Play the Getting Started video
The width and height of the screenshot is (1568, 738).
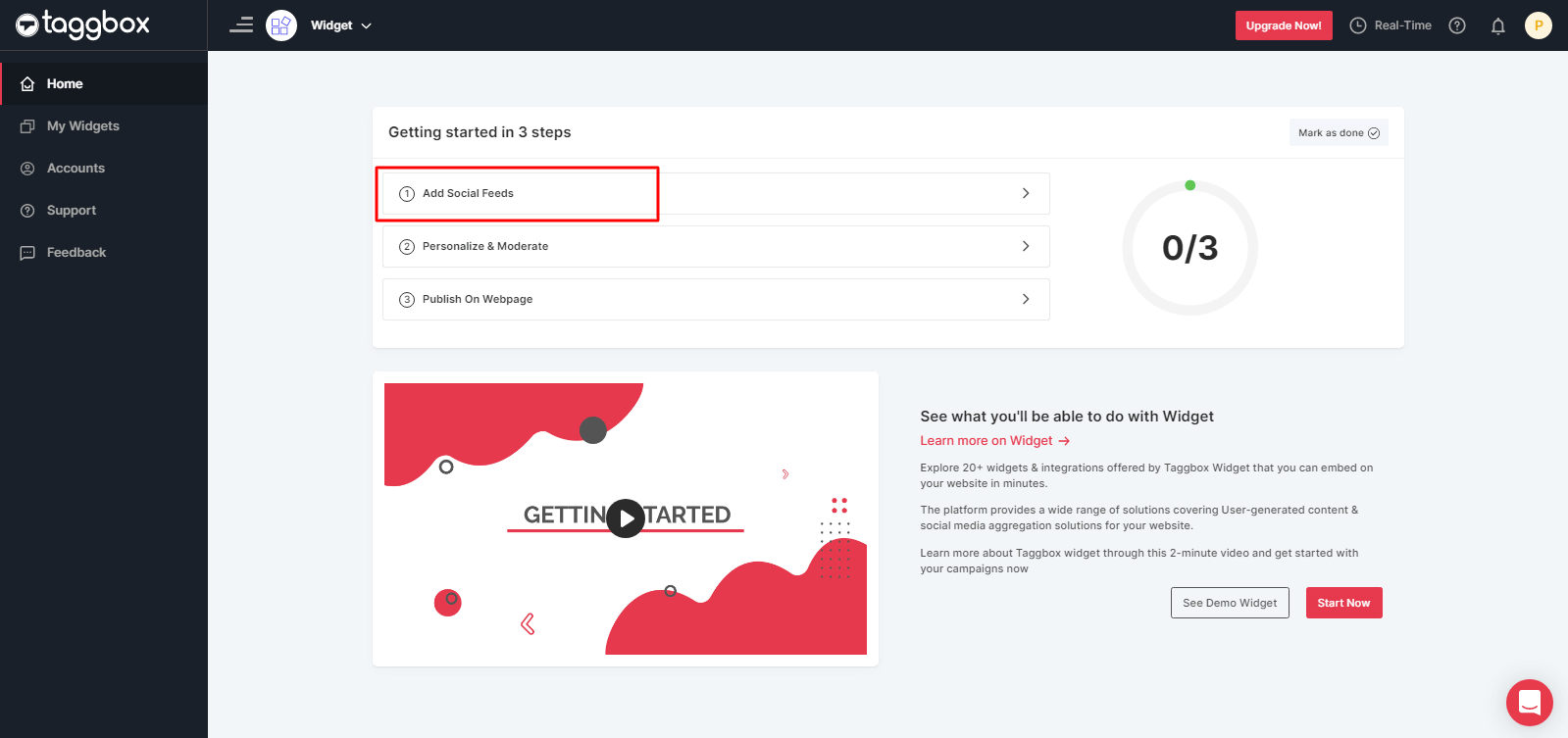coord(625,518)
